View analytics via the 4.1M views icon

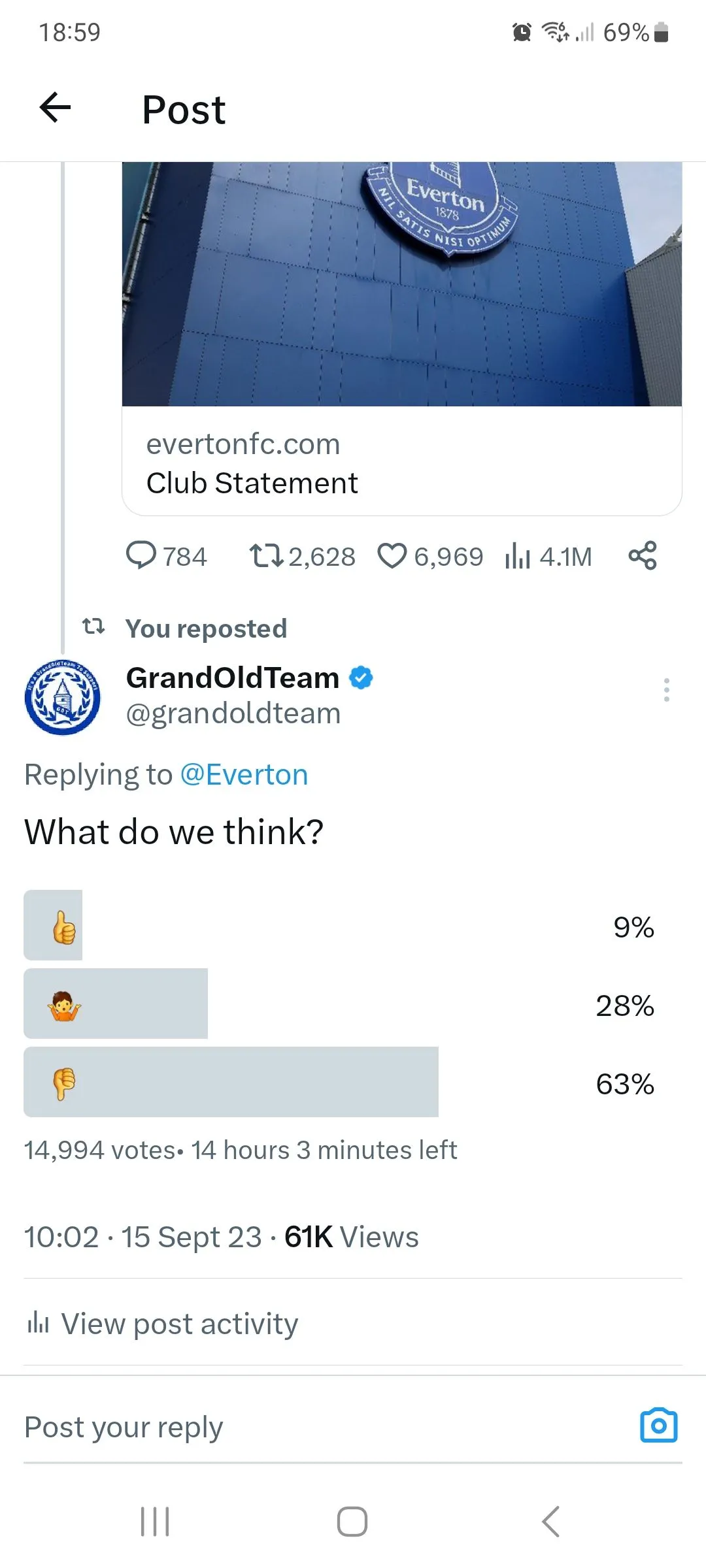coord(517,557)
